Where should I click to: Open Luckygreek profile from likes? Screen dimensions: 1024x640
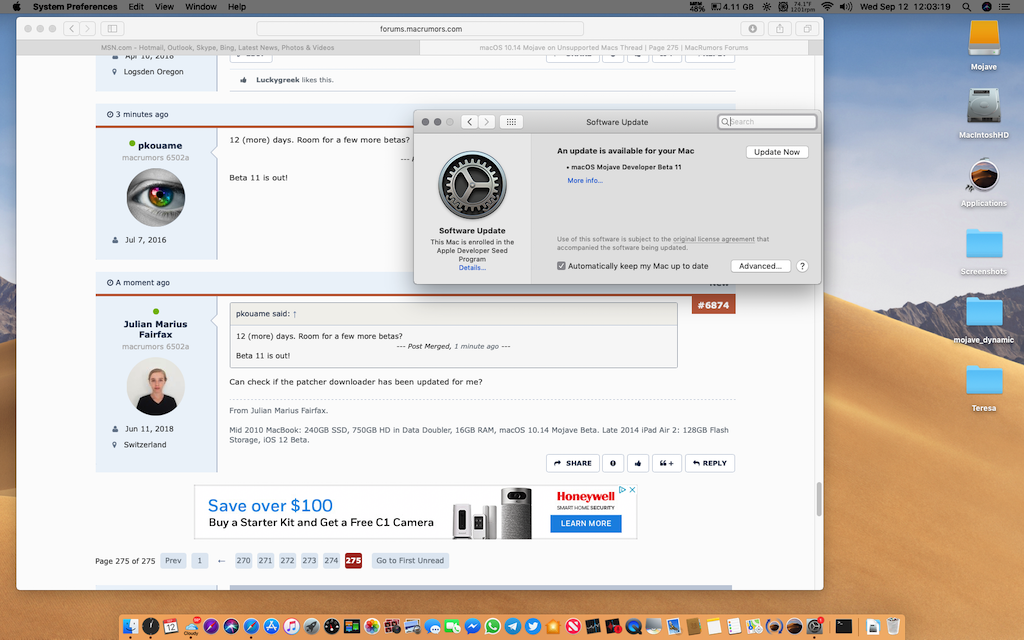coord(278,80)
